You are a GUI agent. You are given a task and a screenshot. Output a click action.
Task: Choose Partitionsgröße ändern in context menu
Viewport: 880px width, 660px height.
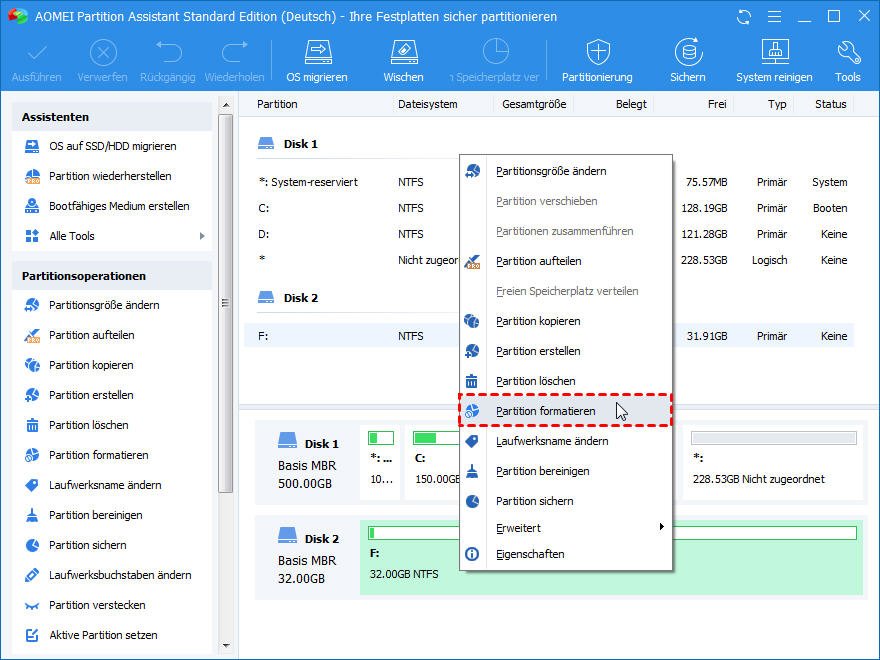[x=566, y=171]
